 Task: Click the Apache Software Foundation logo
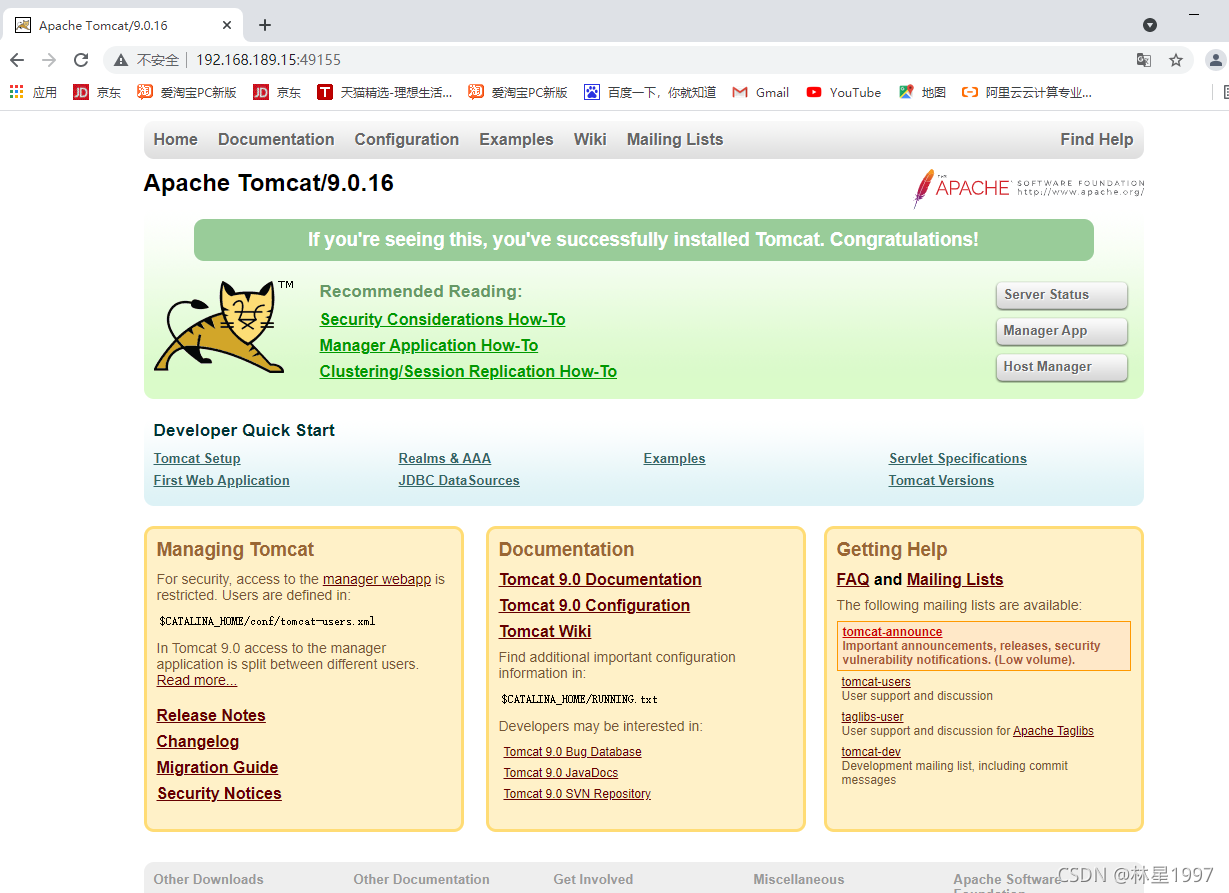[1028, 188]
